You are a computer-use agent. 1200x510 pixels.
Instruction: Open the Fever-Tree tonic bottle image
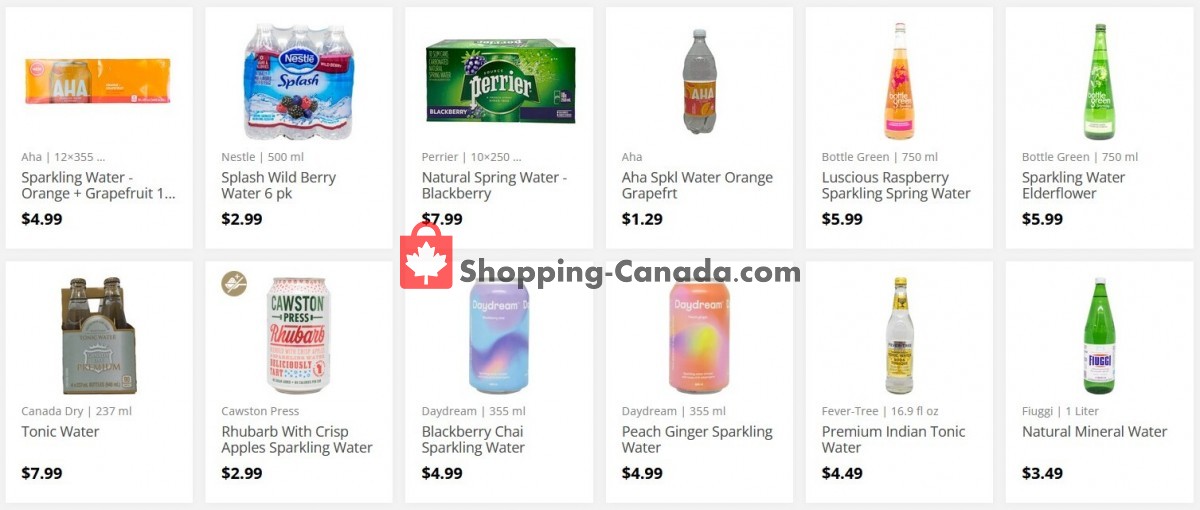click(899, 336)
